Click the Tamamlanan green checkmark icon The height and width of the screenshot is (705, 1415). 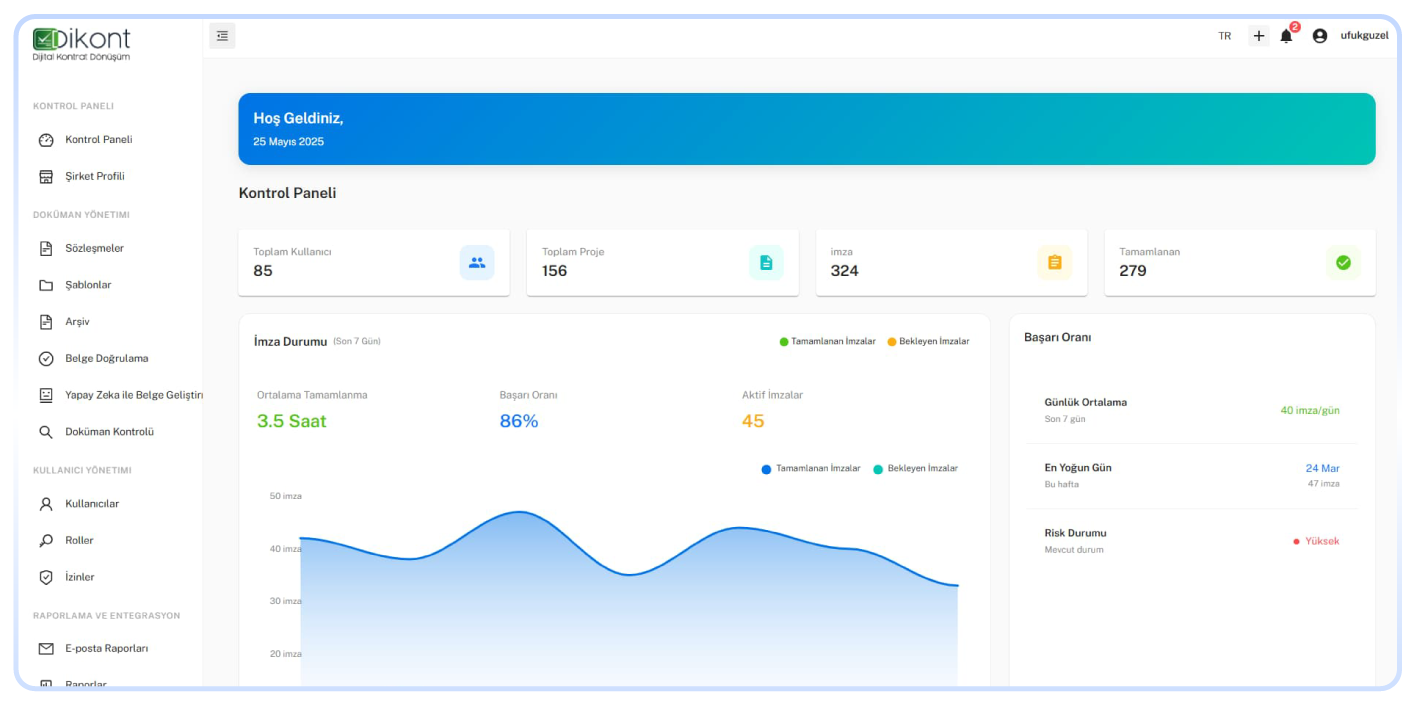pyautogui.click(x=1343, y=262)
